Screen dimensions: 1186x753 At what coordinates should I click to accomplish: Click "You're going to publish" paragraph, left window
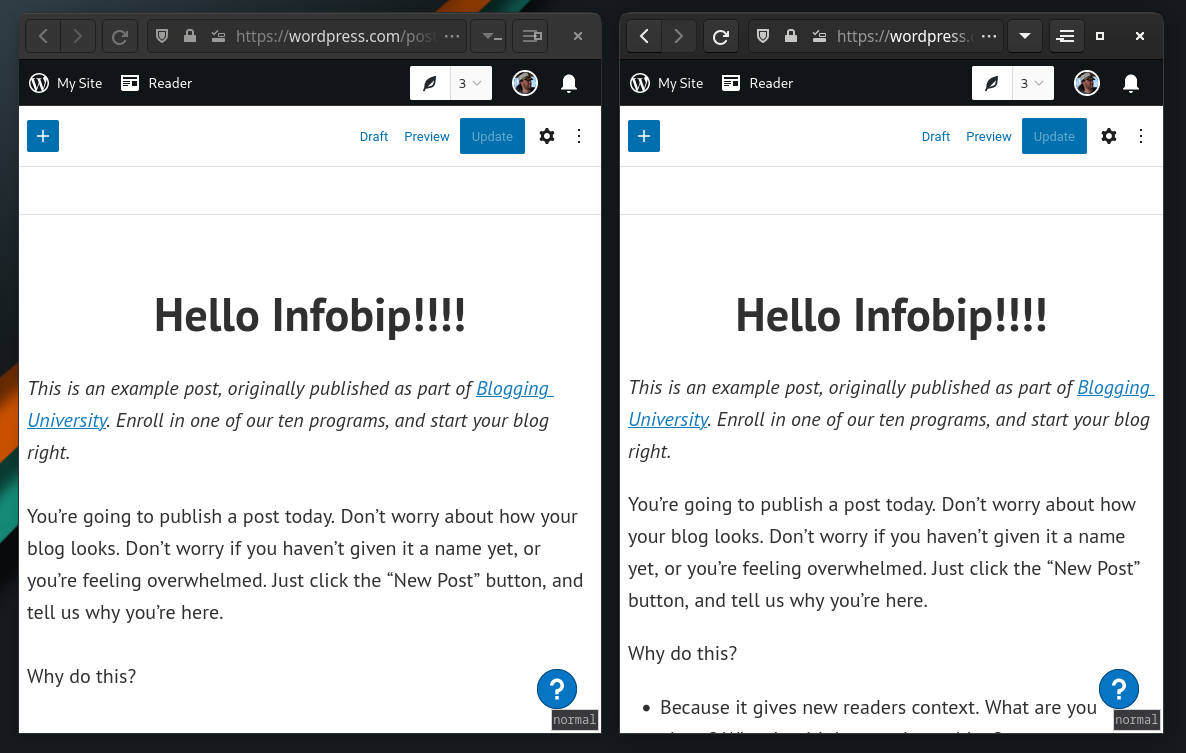click(x=306, y=564)
